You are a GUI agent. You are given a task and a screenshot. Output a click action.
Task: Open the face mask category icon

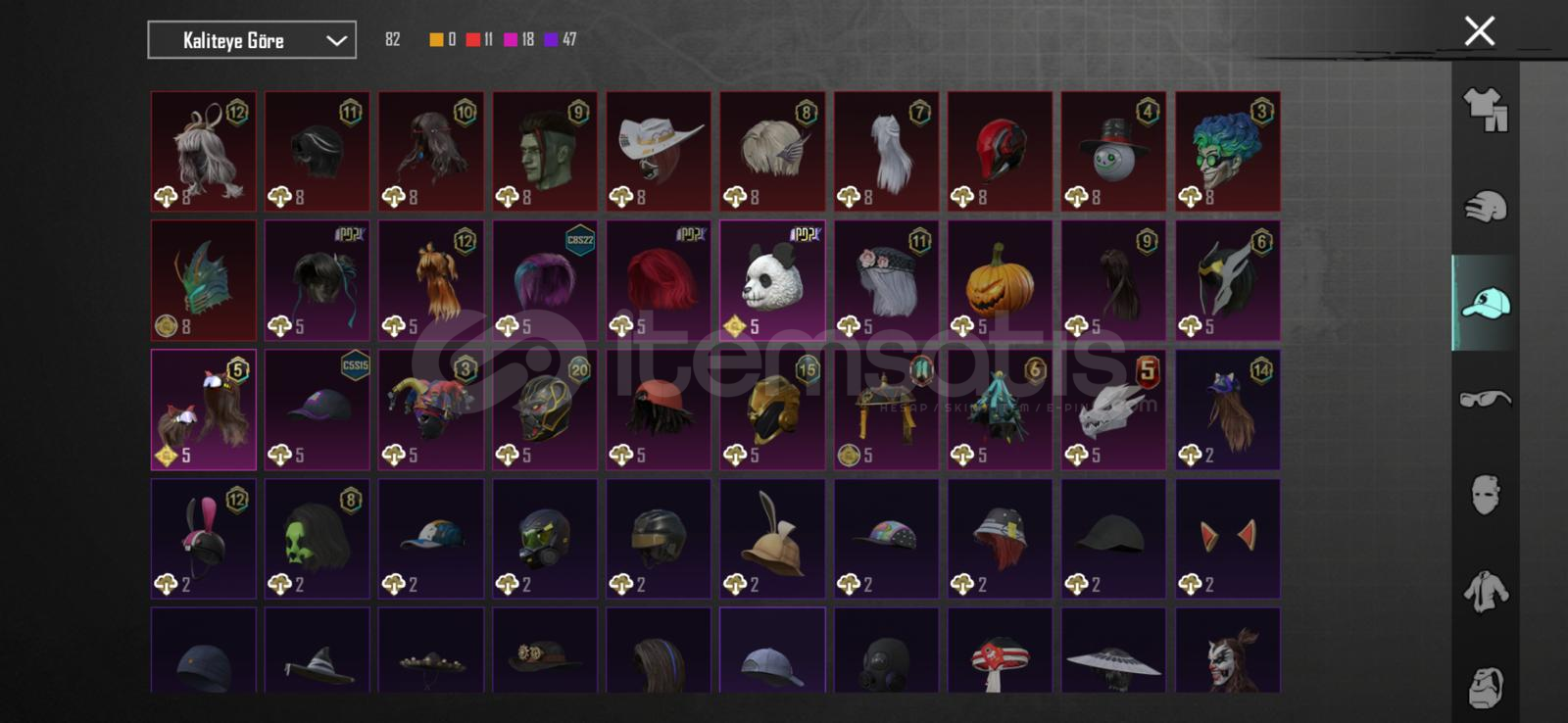coord(1486,495)
